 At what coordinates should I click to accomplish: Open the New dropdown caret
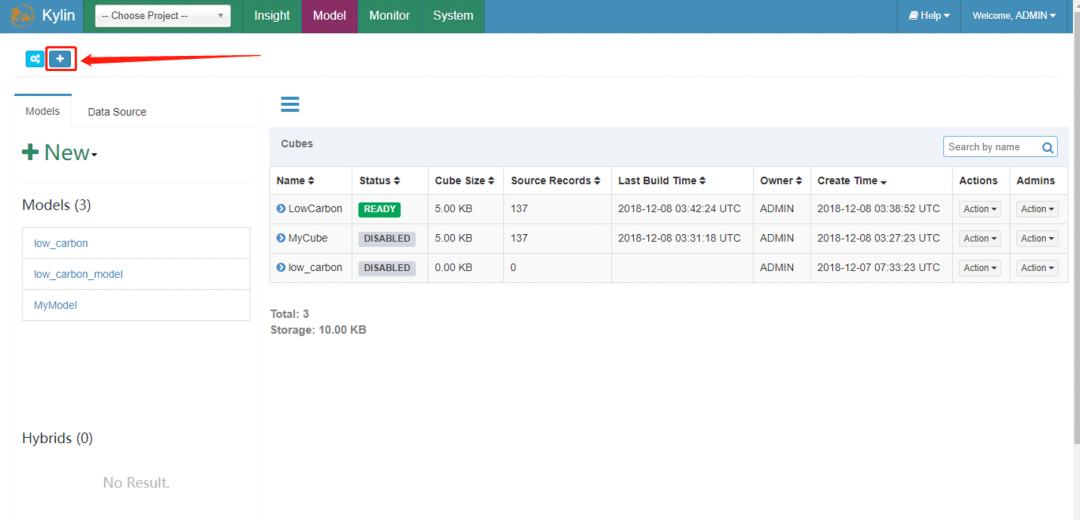[94, 155]
